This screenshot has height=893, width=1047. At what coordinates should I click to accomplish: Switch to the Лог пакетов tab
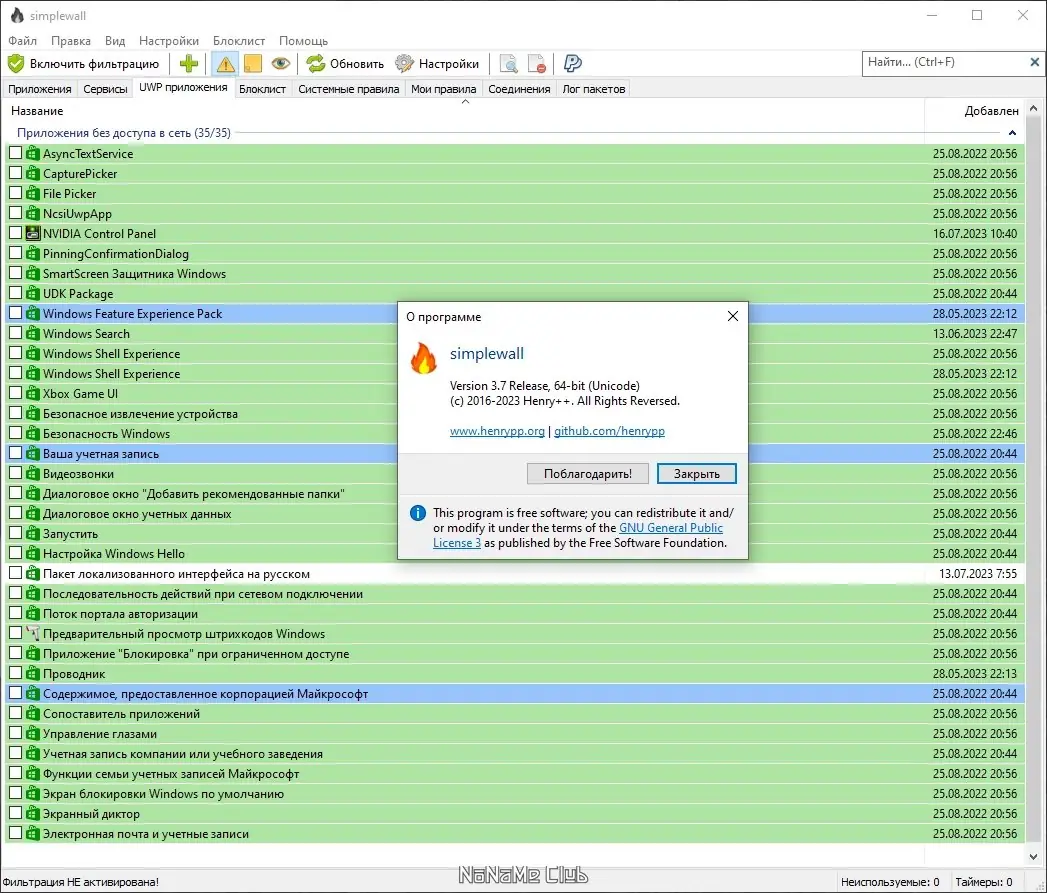[x=594, y=89]
